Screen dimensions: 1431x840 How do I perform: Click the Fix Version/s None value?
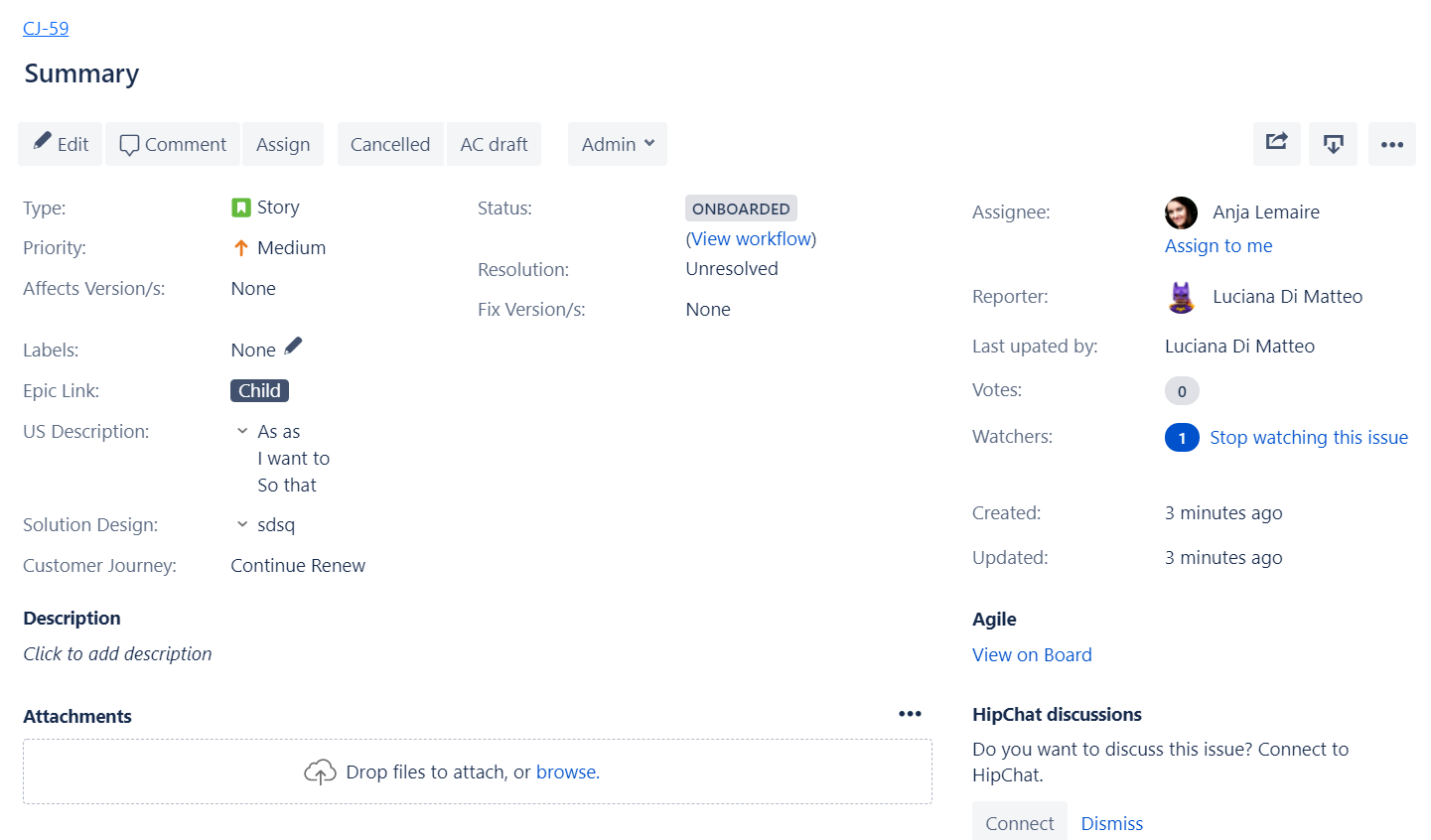pyautogui.click(x=708, y=310)
